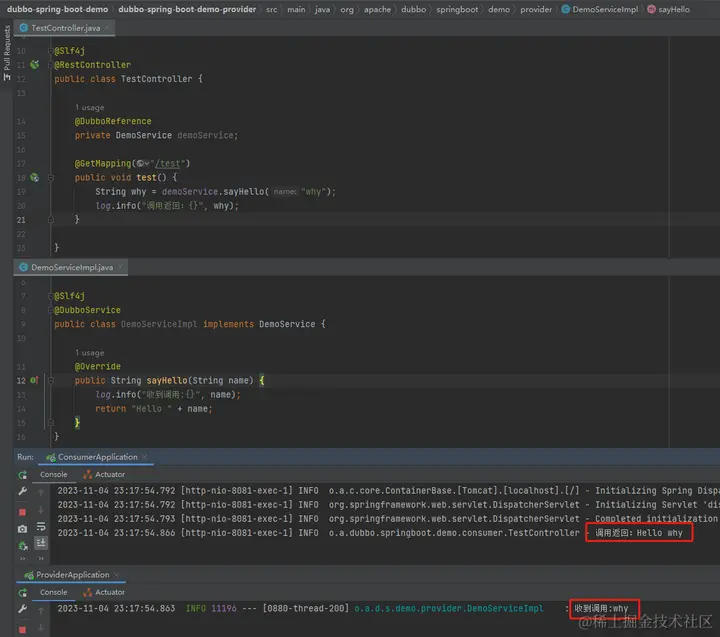Open run settings wrench in ConsumerApplication panel

(22, 491)
